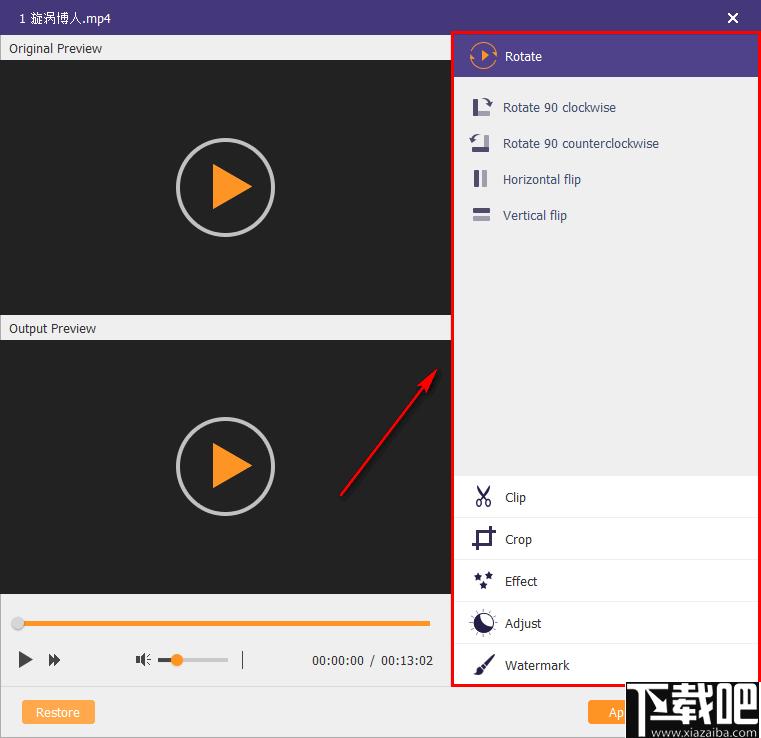761x738 pixels.
Task: Click the small play button in the controls
Action: (25, 660)
